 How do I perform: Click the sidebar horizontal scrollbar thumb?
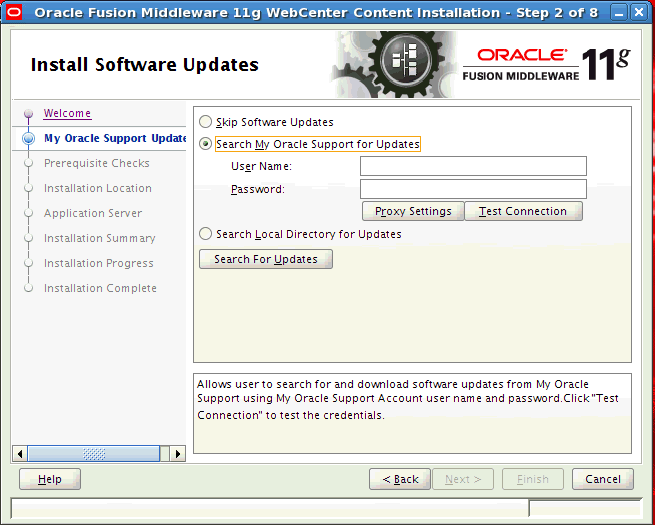tap(94, 454)
